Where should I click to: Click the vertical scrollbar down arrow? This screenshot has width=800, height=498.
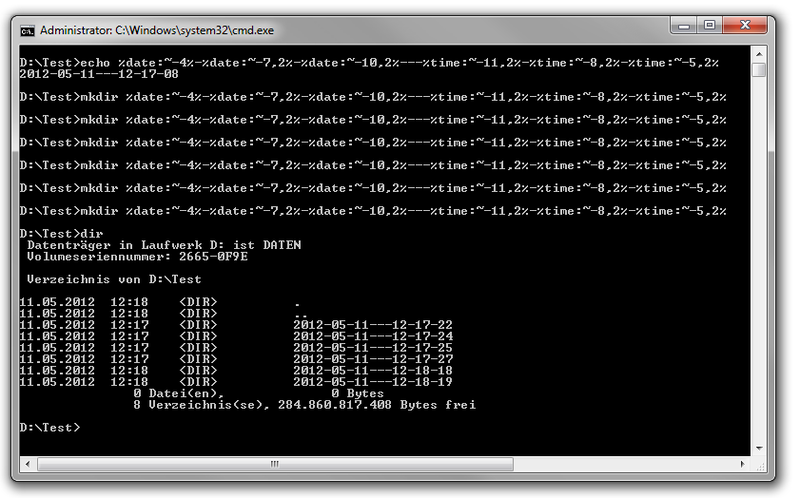pos(760,449)
